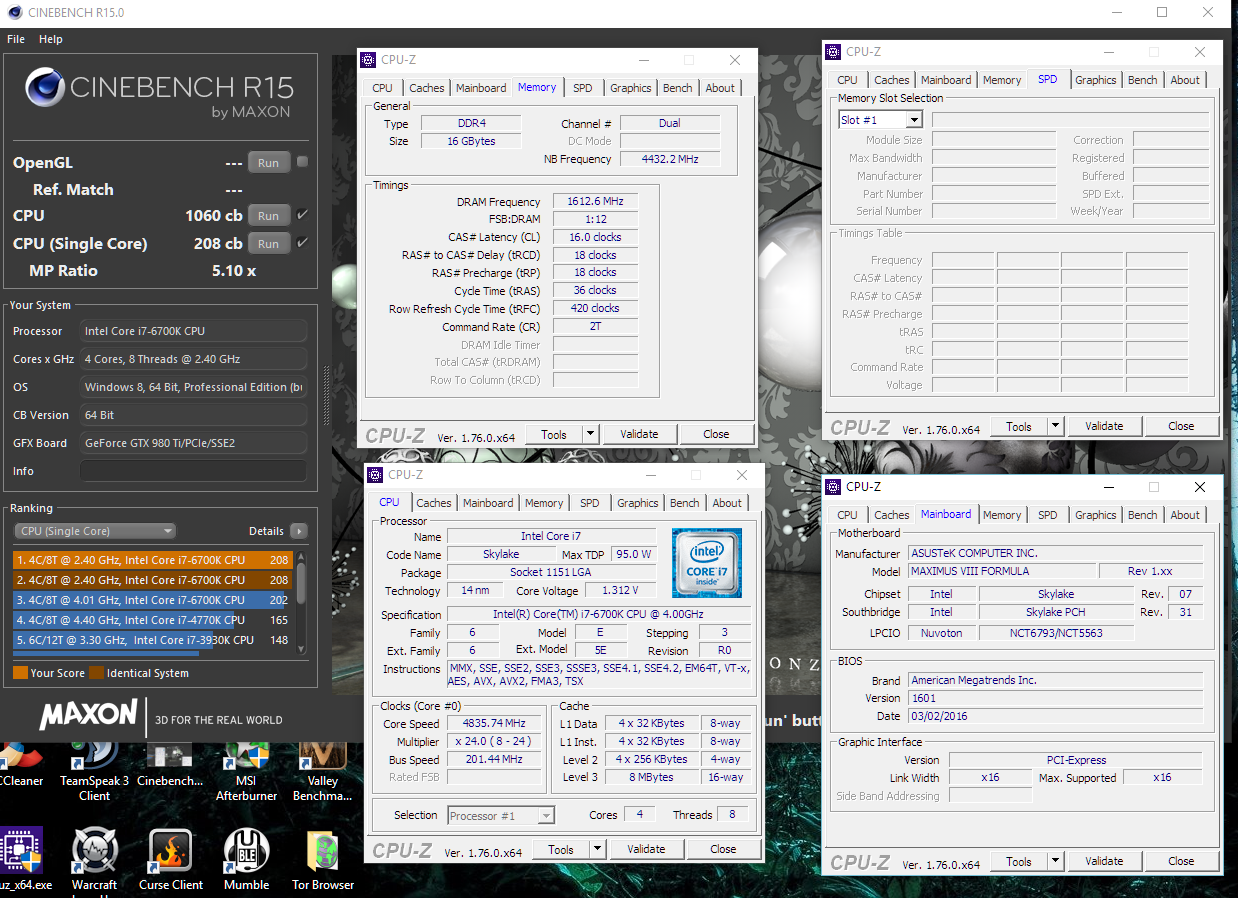Toggle the CPU (Single Core) test checkbox
This screenshot has width=1238, height=898.
[302, 243]
